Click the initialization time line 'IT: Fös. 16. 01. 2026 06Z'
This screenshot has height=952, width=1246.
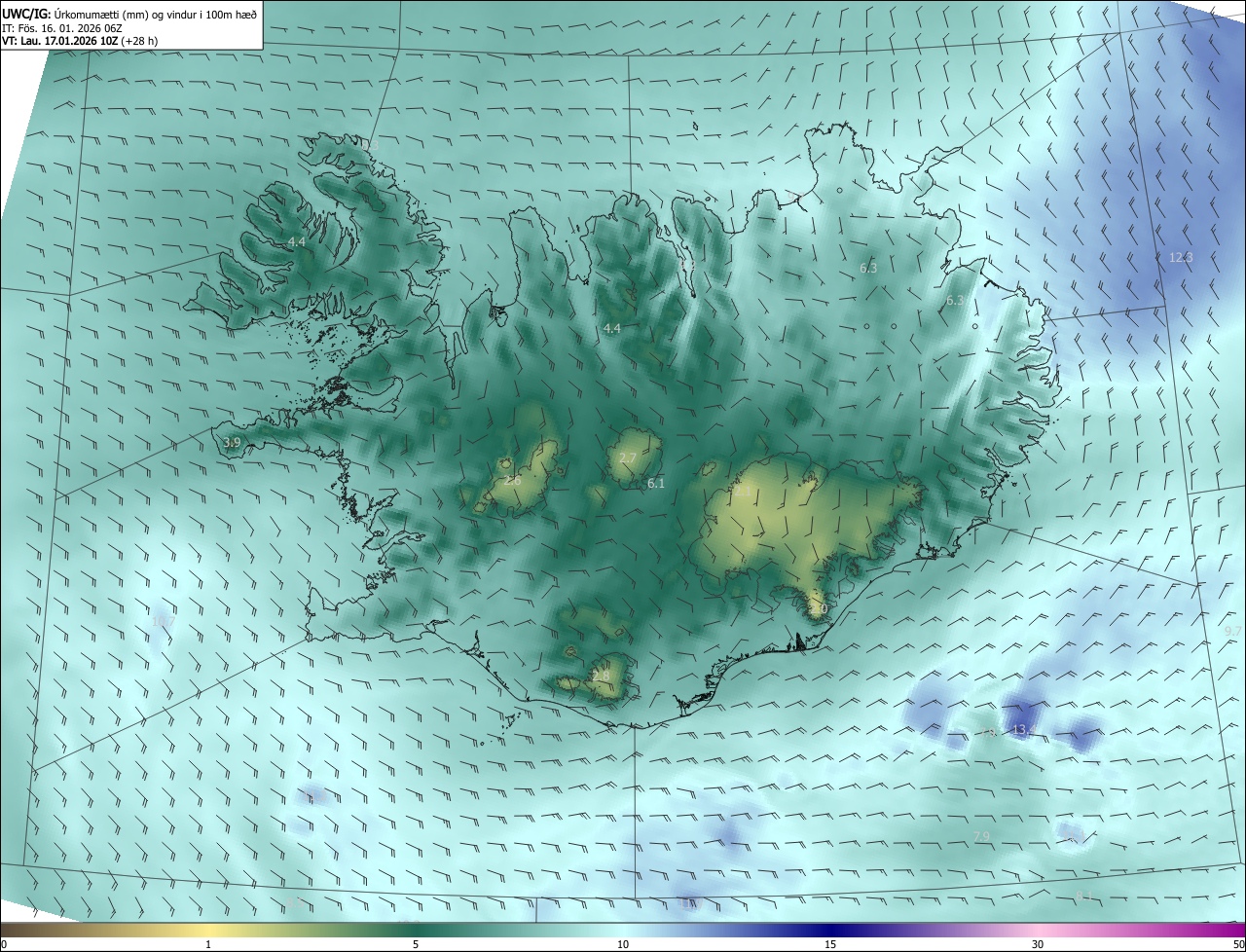[x=62, y=27]
